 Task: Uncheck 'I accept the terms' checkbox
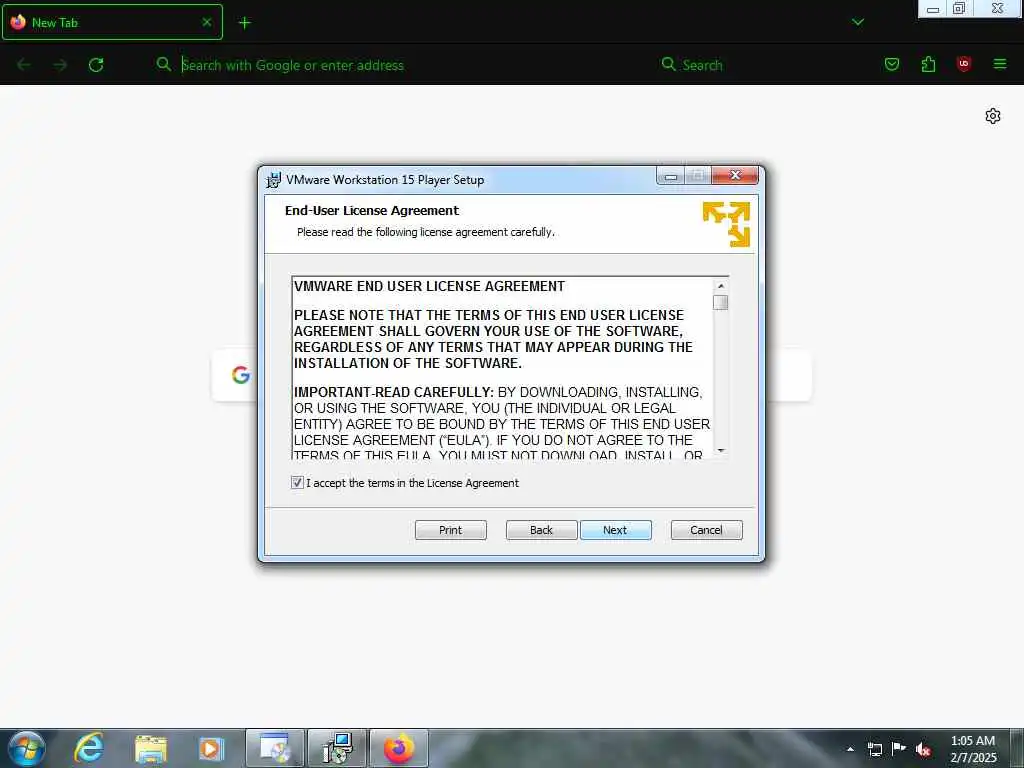tap(297, 483)
